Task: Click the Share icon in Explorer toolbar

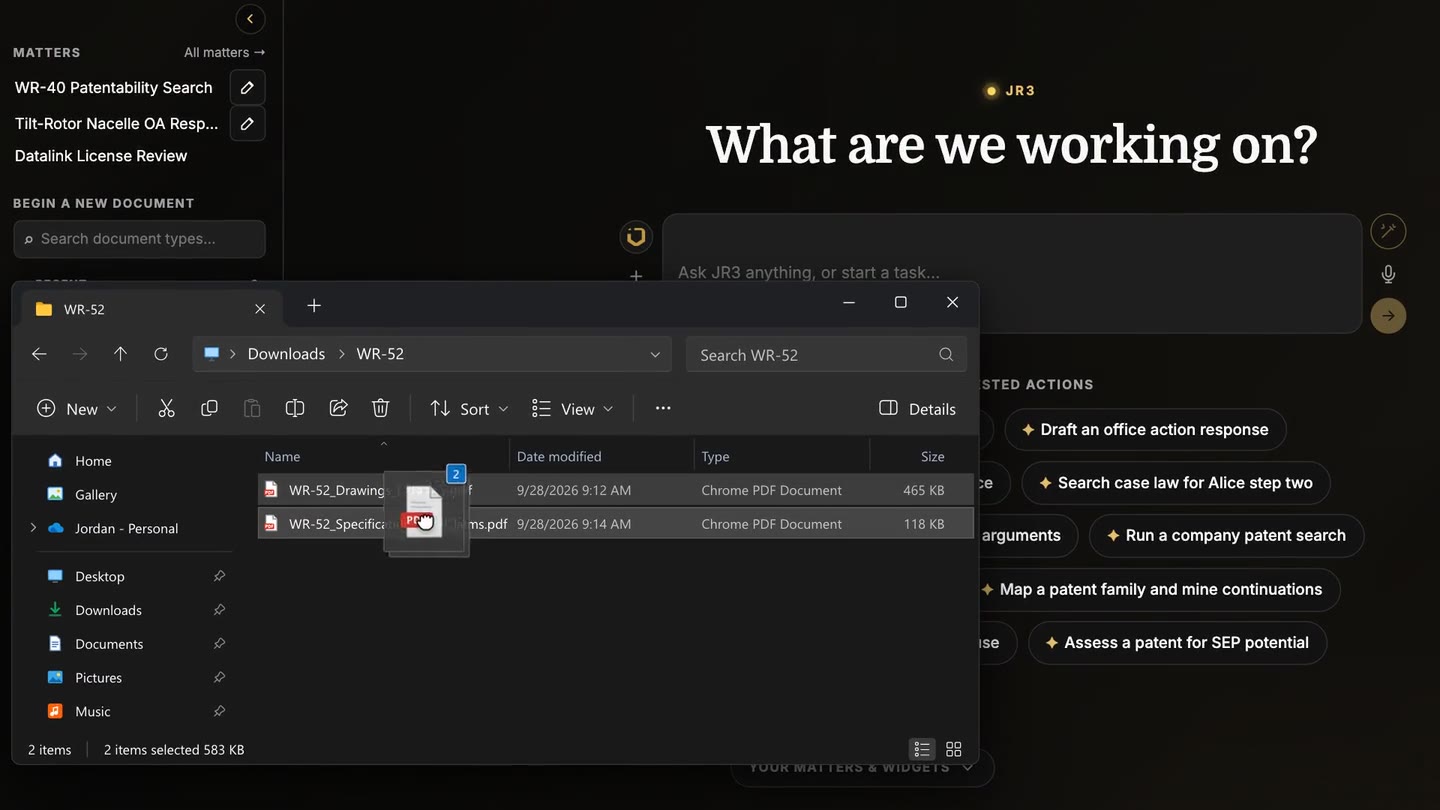Action: coord(338,408)
